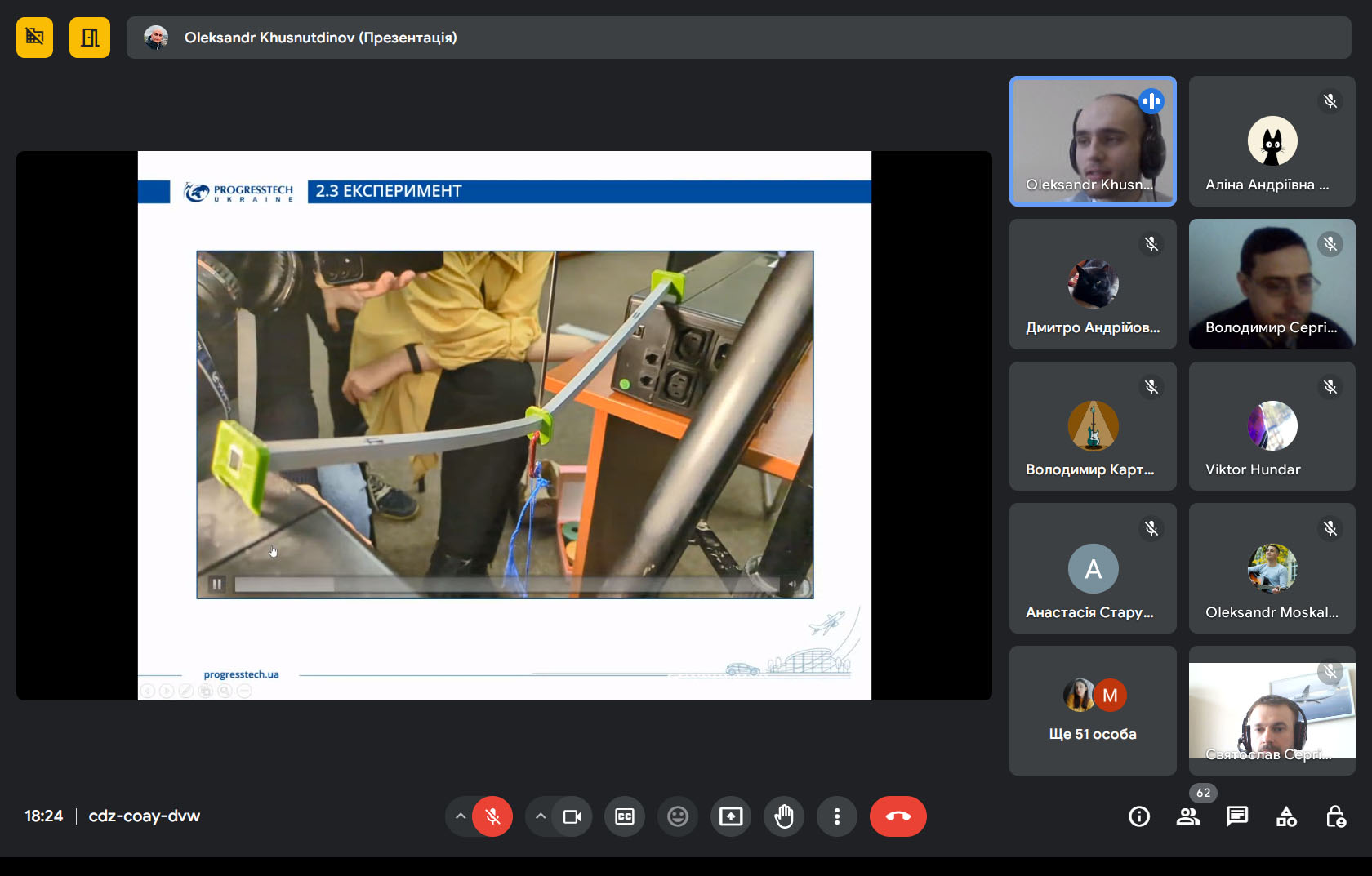Screen dimensions: 1372x876
Task: Click the 'Ще 51 особа' participants tile
Action: (1093, 710)
